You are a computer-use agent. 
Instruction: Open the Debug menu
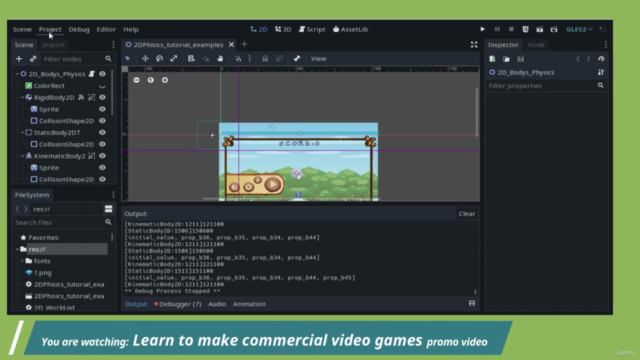click(x=79, y=29)
